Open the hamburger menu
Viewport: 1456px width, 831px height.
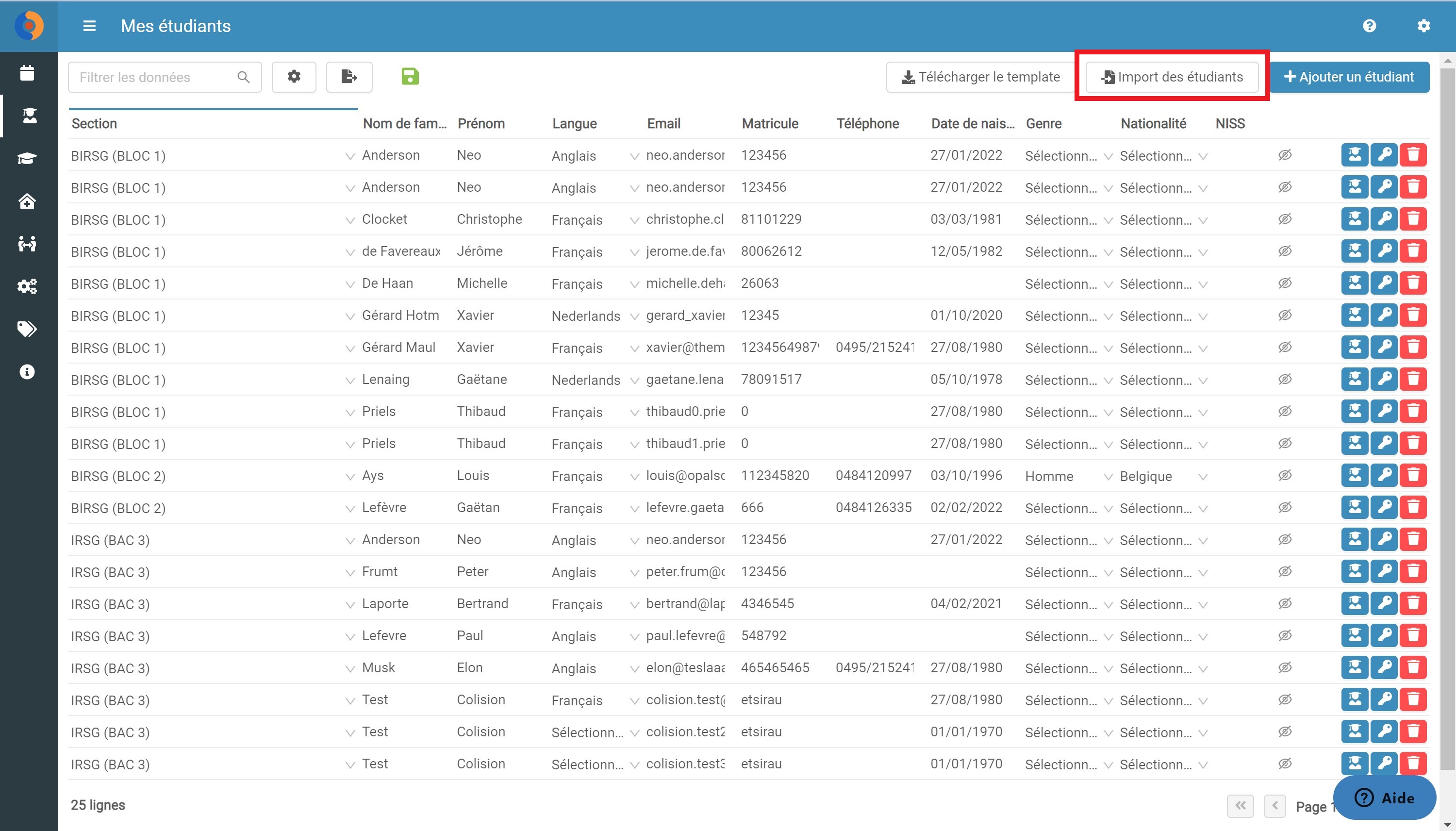tap(90, 26)
